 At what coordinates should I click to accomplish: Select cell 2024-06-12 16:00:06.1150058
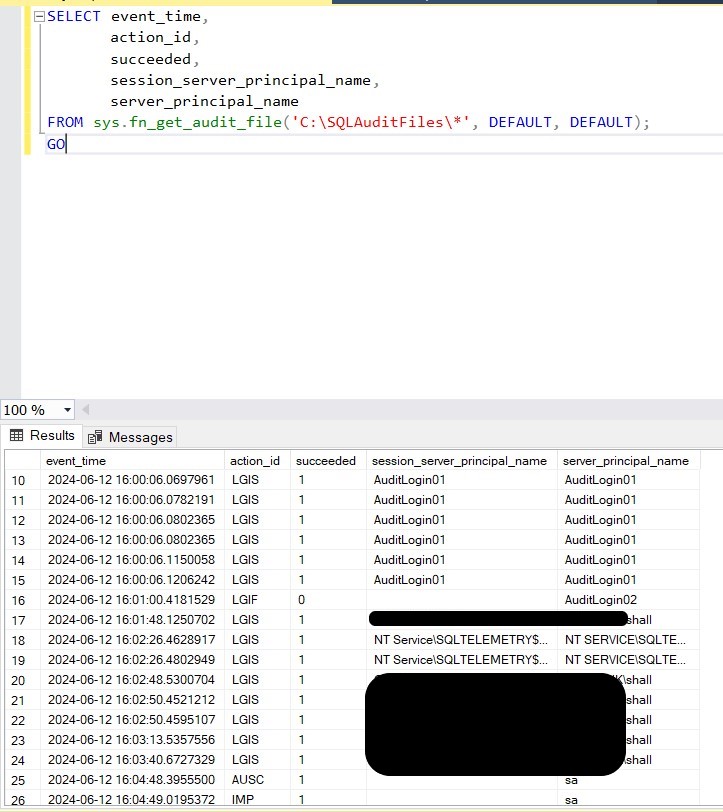[x=132, y=560]
